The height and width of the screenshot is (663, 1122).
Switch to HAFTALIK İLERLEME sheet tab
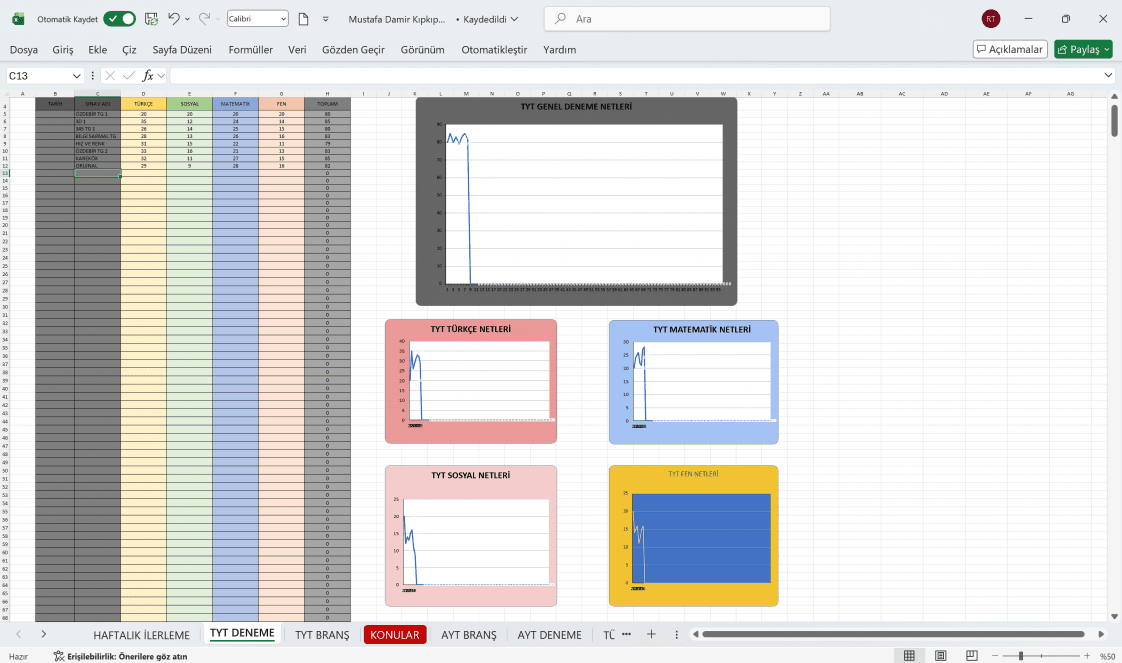142,635
